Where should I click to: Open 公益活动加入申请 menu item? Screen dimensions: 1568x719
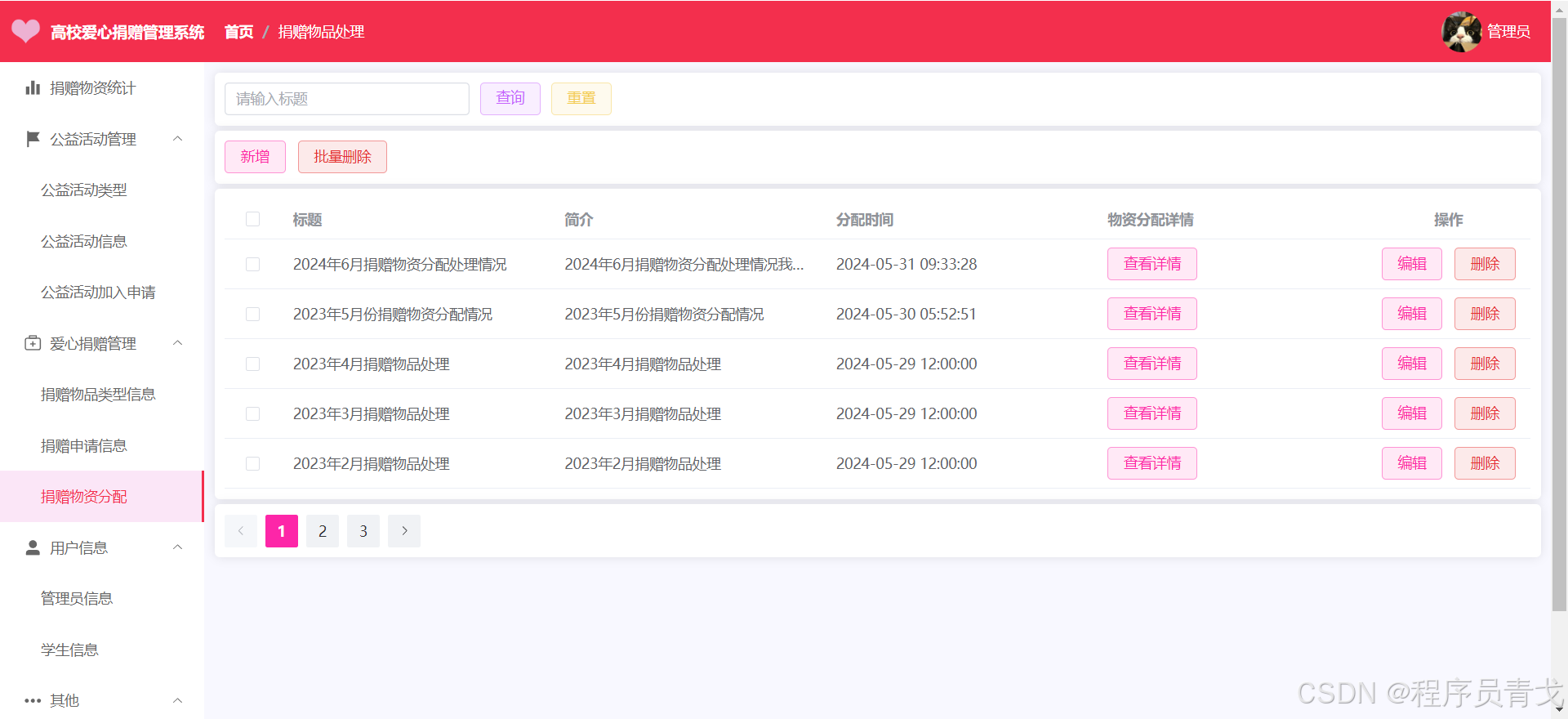click(102, 292)
